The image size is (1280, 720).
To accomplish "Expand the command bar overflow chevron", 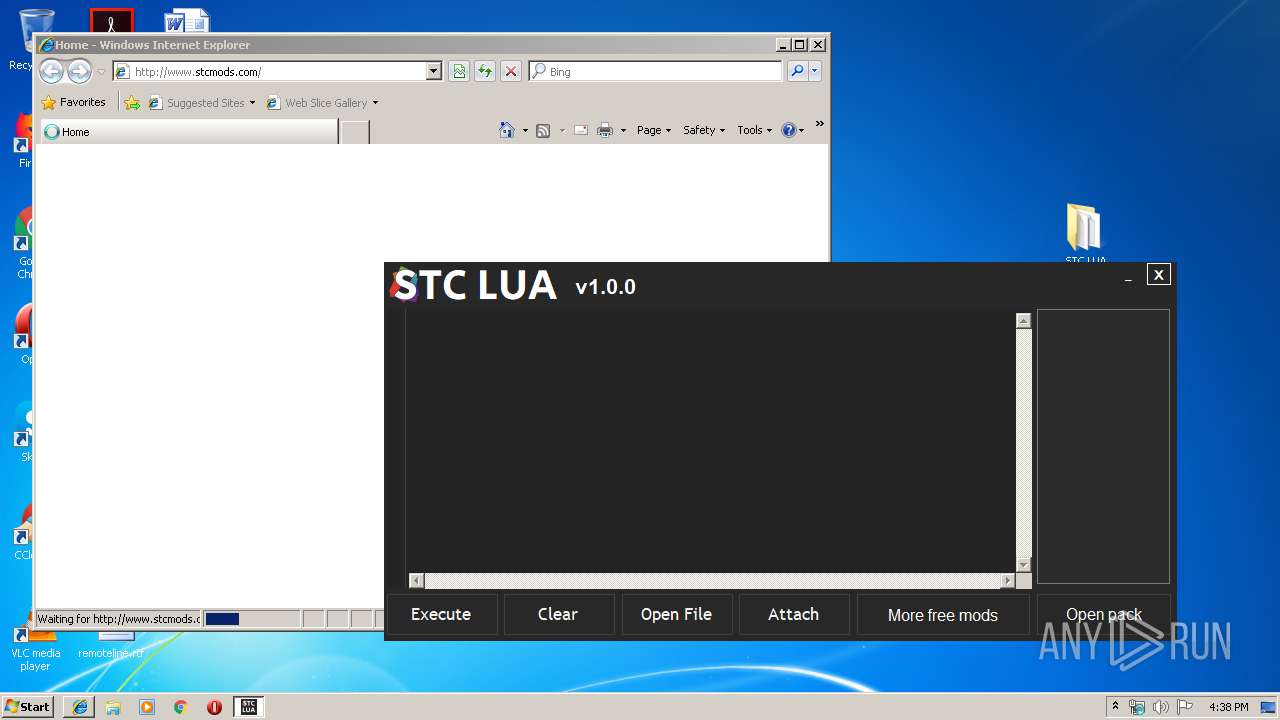I will click(x=820, y=124).
